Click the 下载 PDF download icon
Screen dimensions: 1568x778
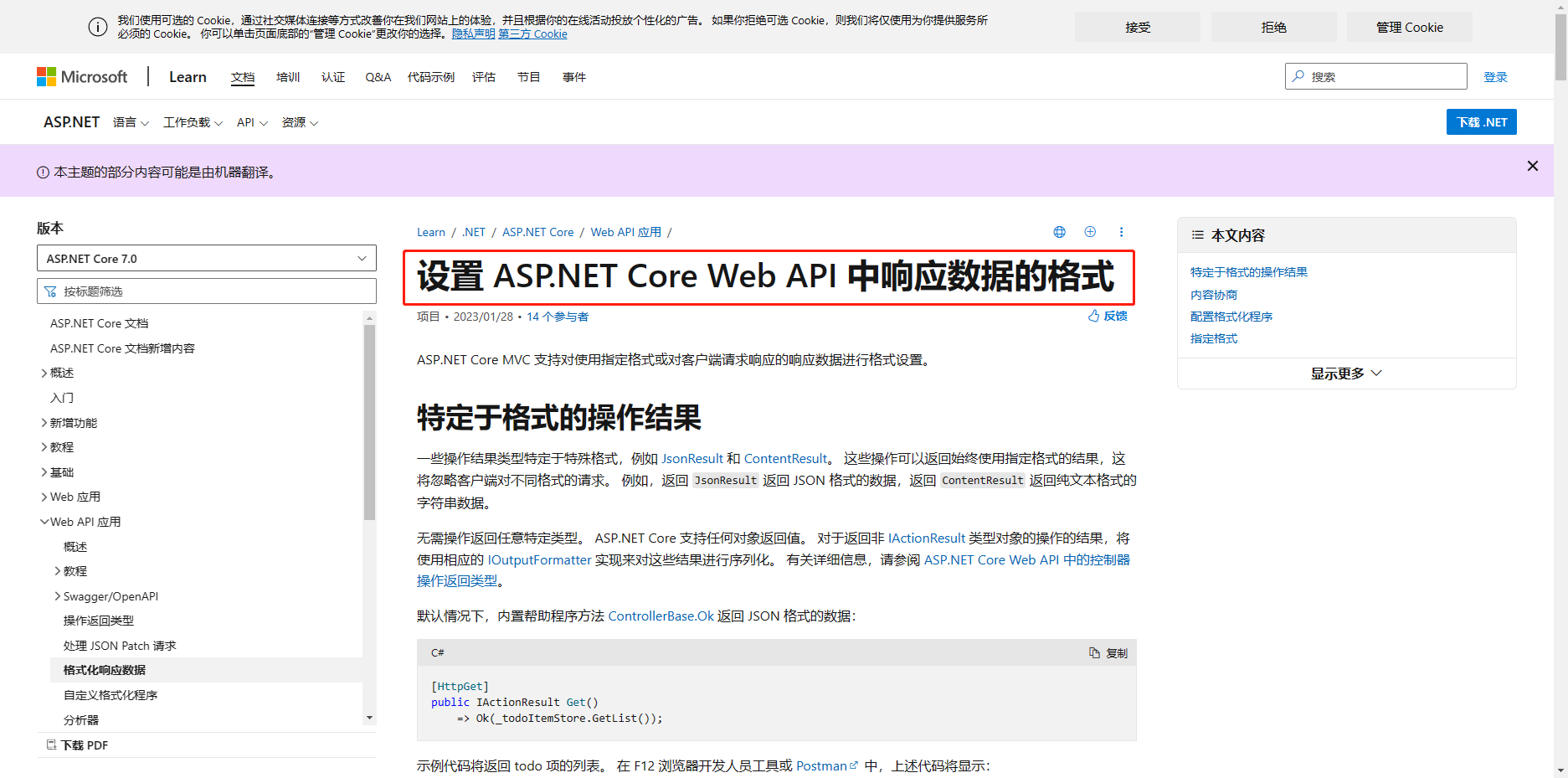52,745
